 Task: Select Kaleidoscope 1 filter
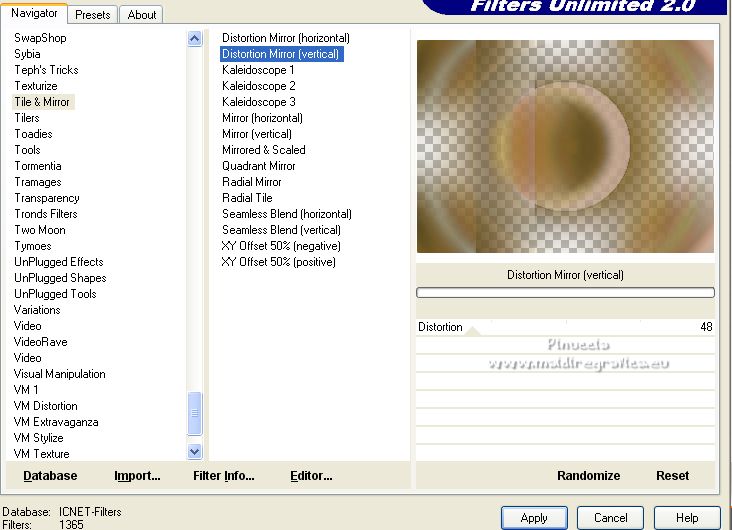(x=258, y=70)
